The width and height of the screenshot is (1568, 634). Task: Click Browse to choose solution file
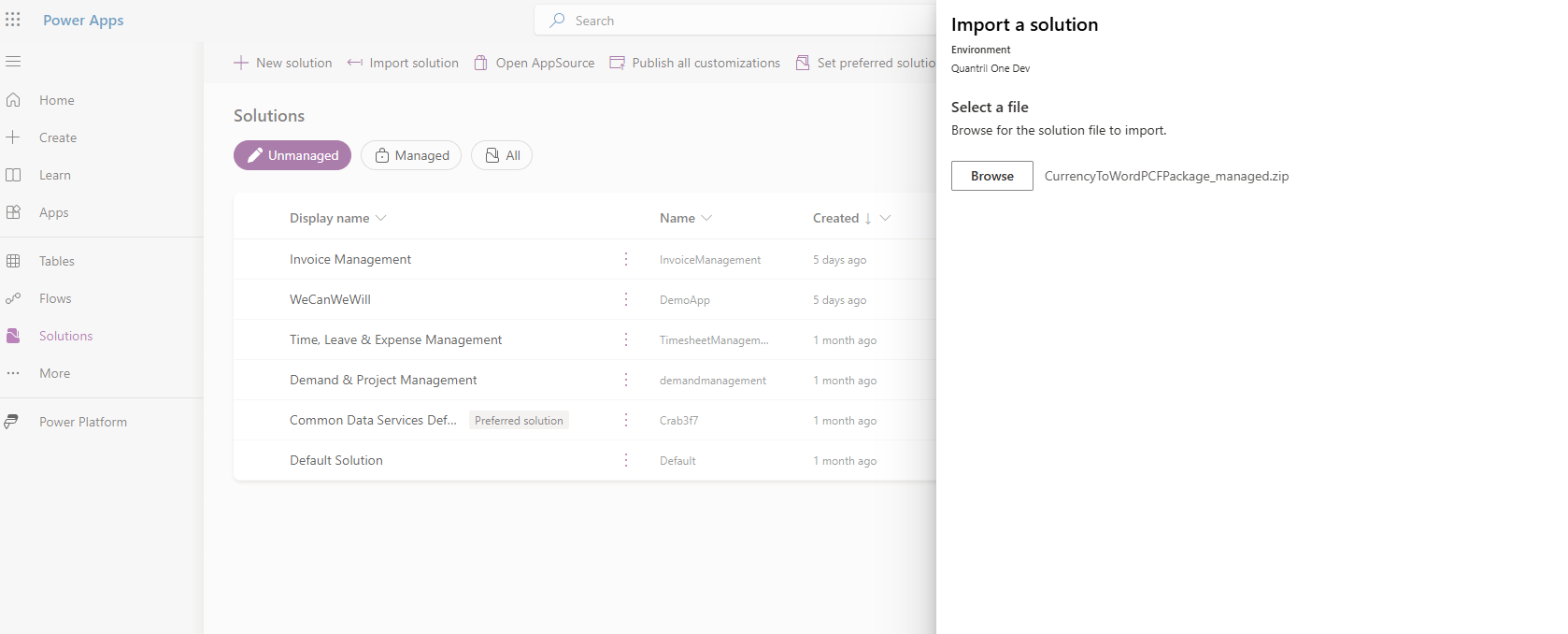pyautogui.click(x=991, y=176)
